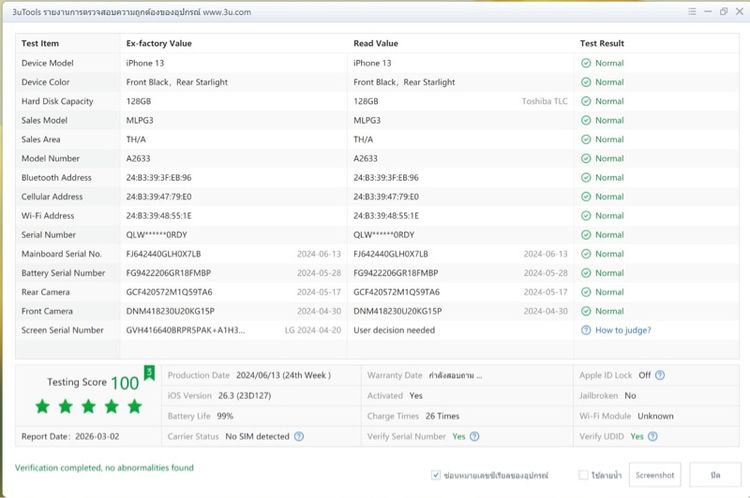
Task: Click the close button next to Screenshot
Action: tap(714, 475)
